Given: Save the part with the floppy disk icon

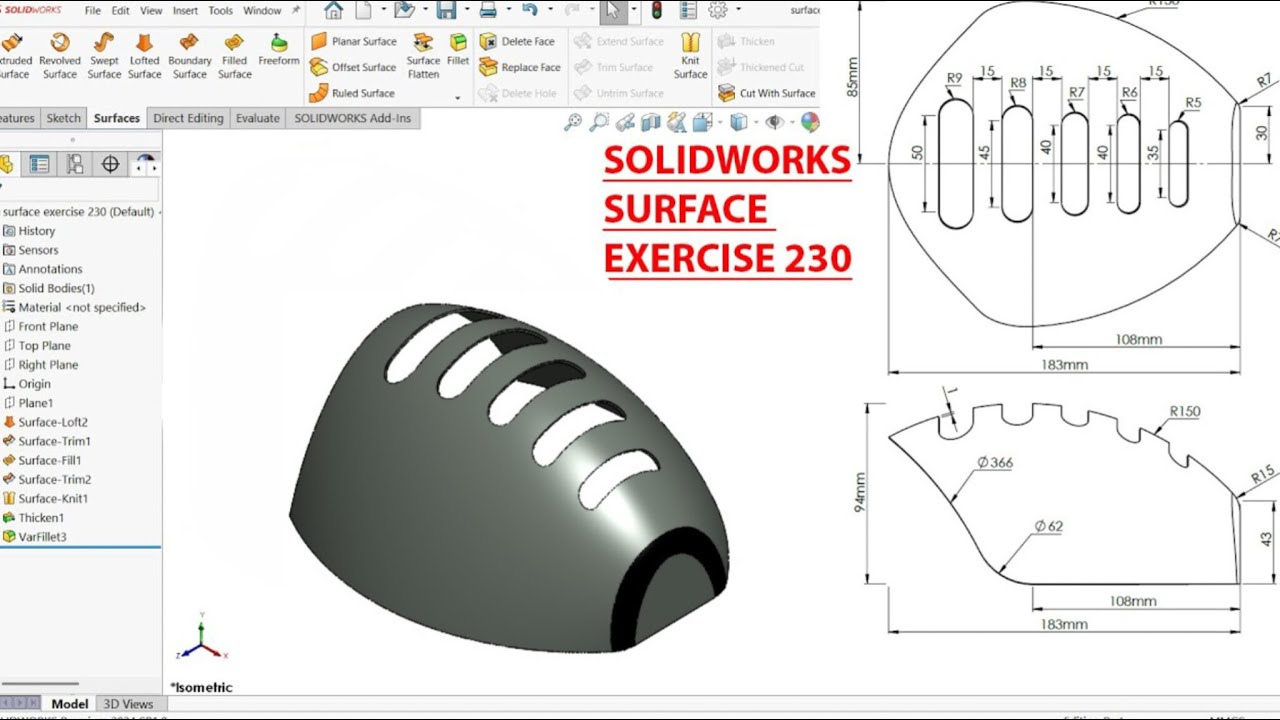Looking at the screenshot, I should click(446, 11).
